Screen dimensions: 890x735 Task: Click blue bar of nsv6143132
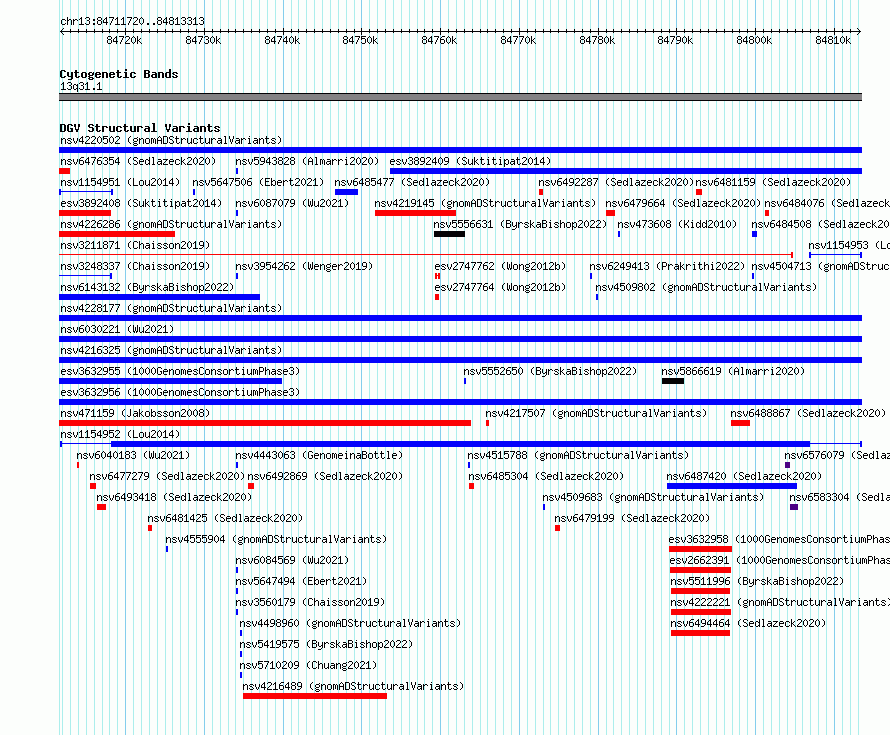click(x=159, y=297)
